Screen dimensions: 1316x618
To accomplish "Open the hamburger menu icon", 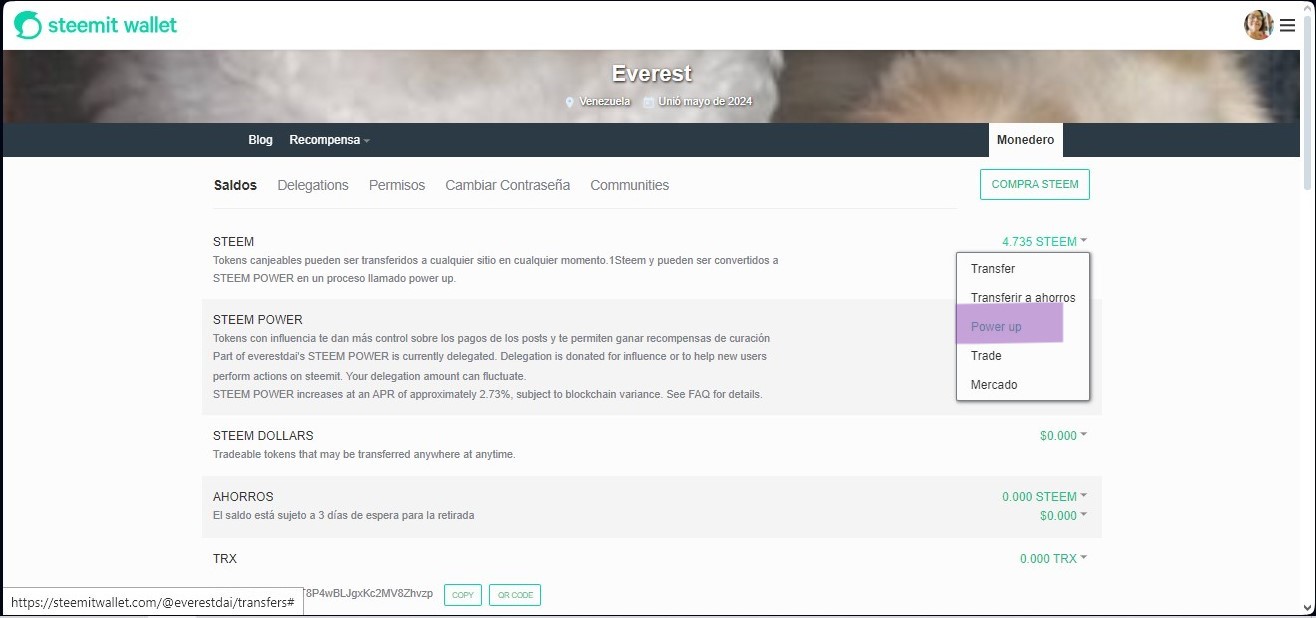I will [1288, 26].
